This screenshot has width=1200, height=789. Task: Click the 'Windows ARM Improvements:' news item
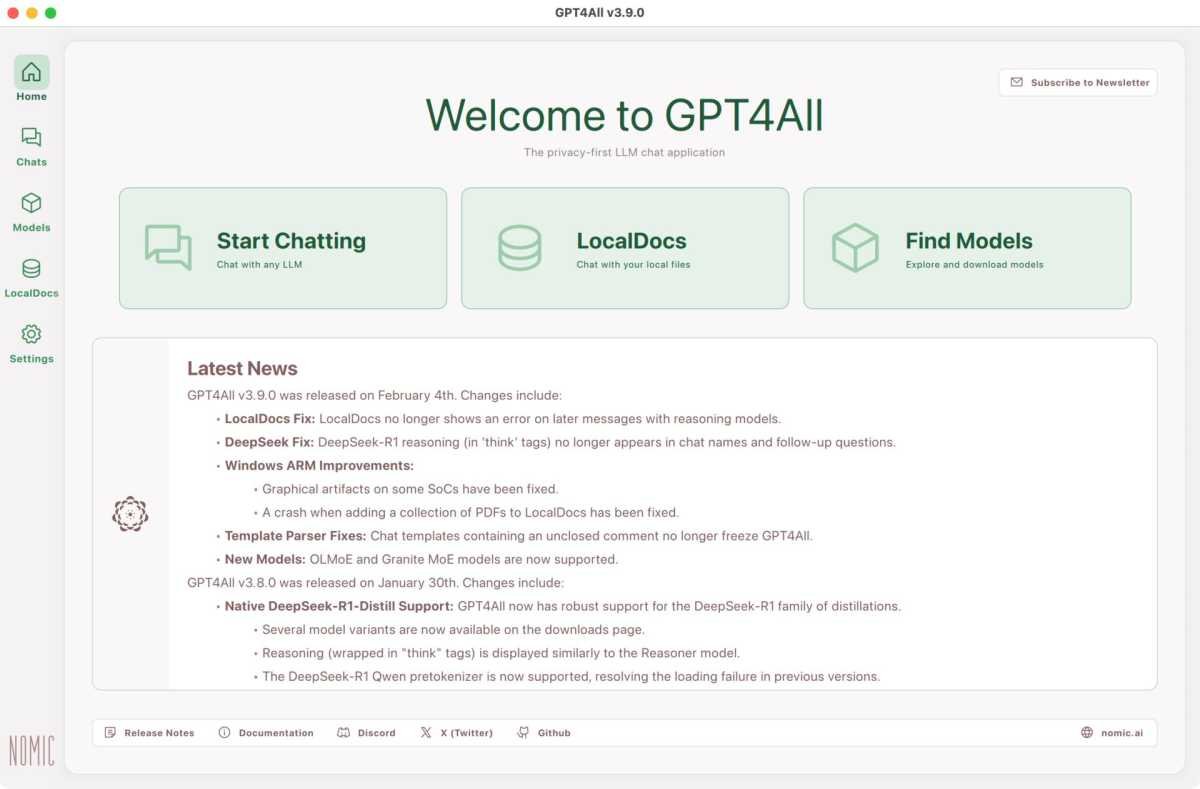319,466
